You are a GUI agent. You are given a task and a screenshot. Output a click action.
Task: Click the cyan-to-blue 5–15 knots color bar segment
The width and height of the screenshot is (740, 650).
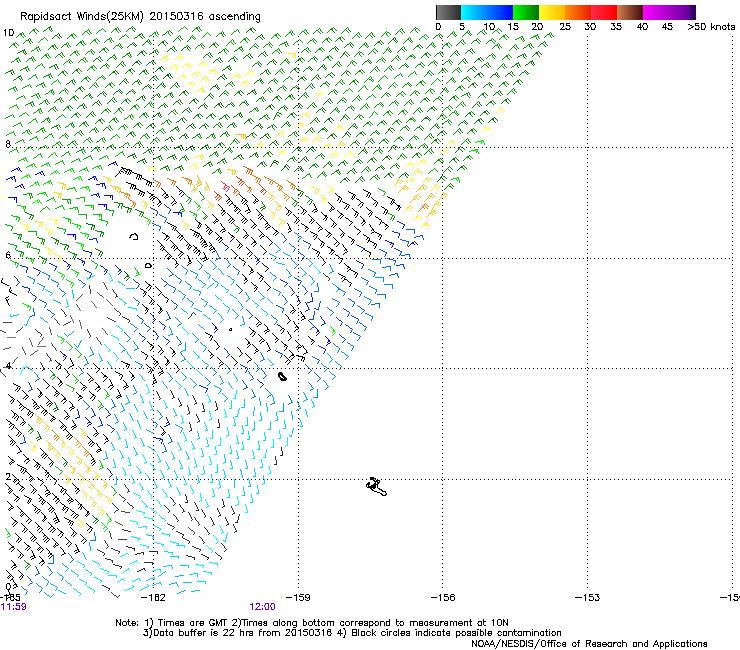(x=487, y=12)
